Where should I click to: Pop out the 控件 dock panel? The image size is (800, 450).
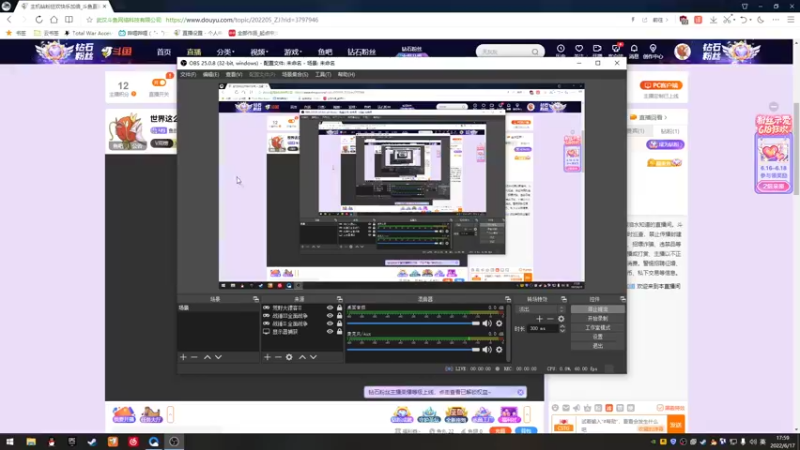tap(623, 299)
